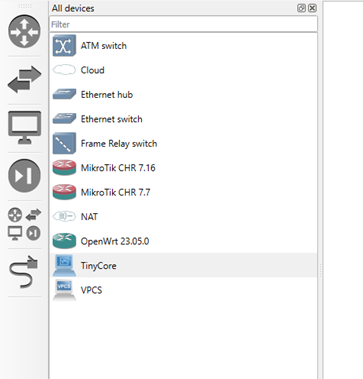The height and width of the screenshot is (379, 363).
Task: Select the MikroTik CHR 7.16 router
Action: coord(183,168)
